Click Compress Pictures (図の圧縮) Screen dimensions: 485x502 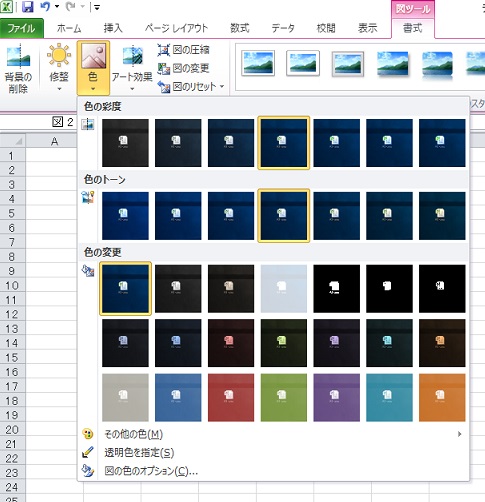(183, 50)
